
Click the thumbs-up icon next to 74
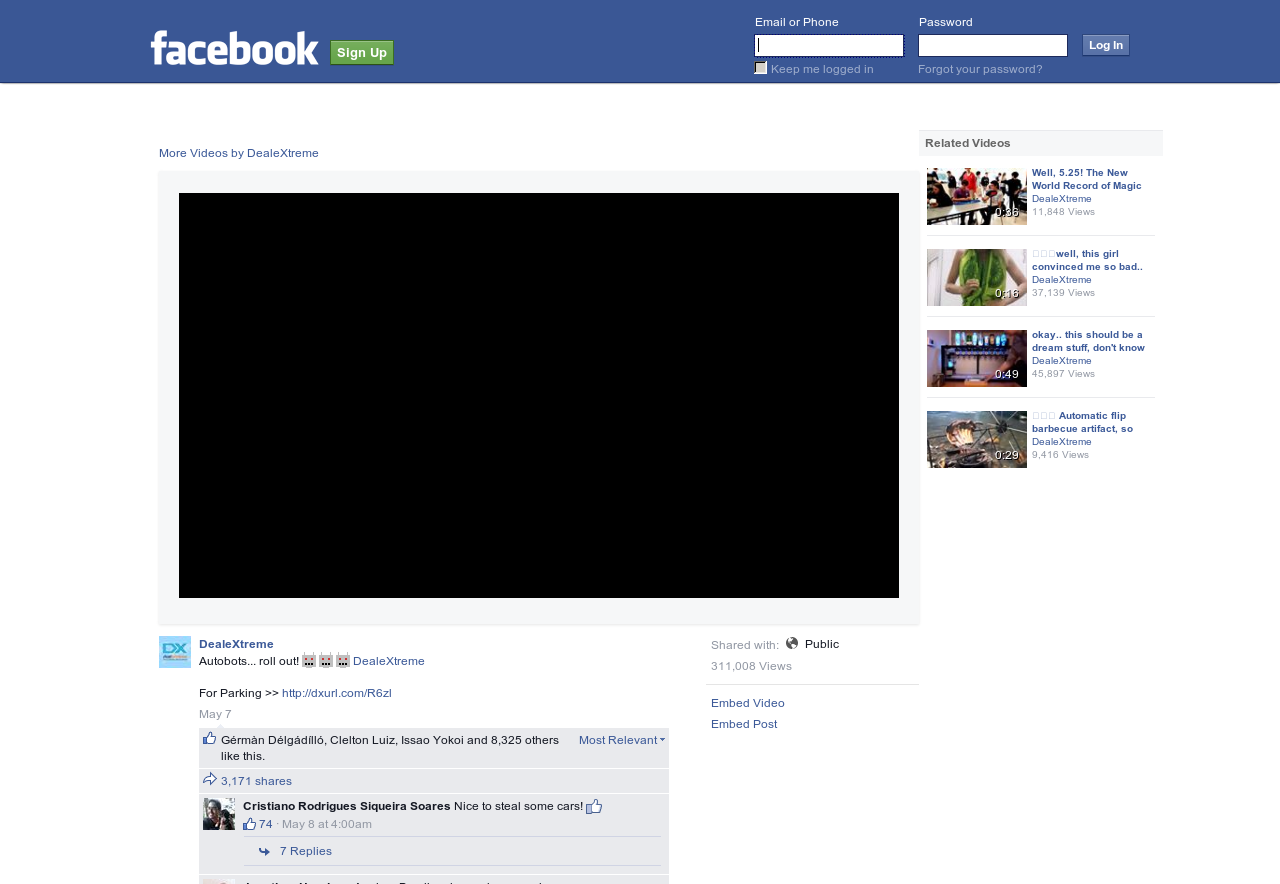250,824
